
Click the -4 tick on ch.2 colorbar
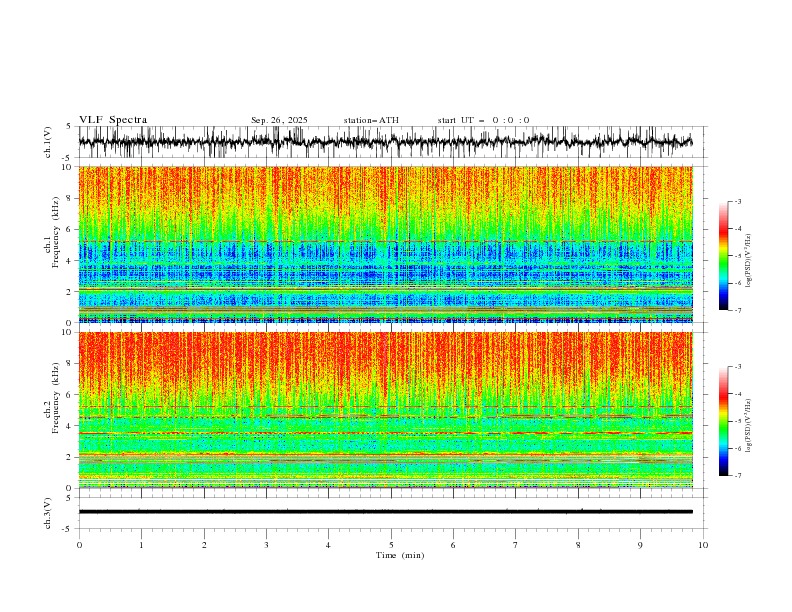(737, 394)
